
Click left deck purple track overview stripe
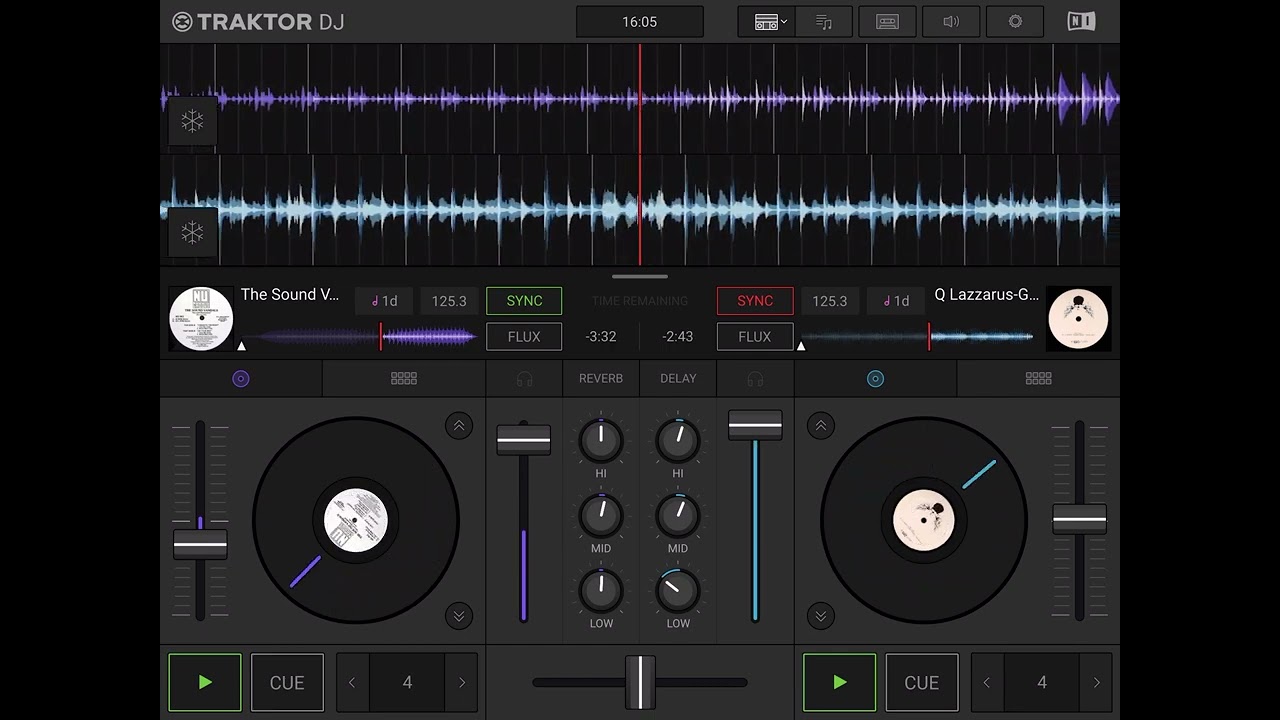(x=358, y=337)
